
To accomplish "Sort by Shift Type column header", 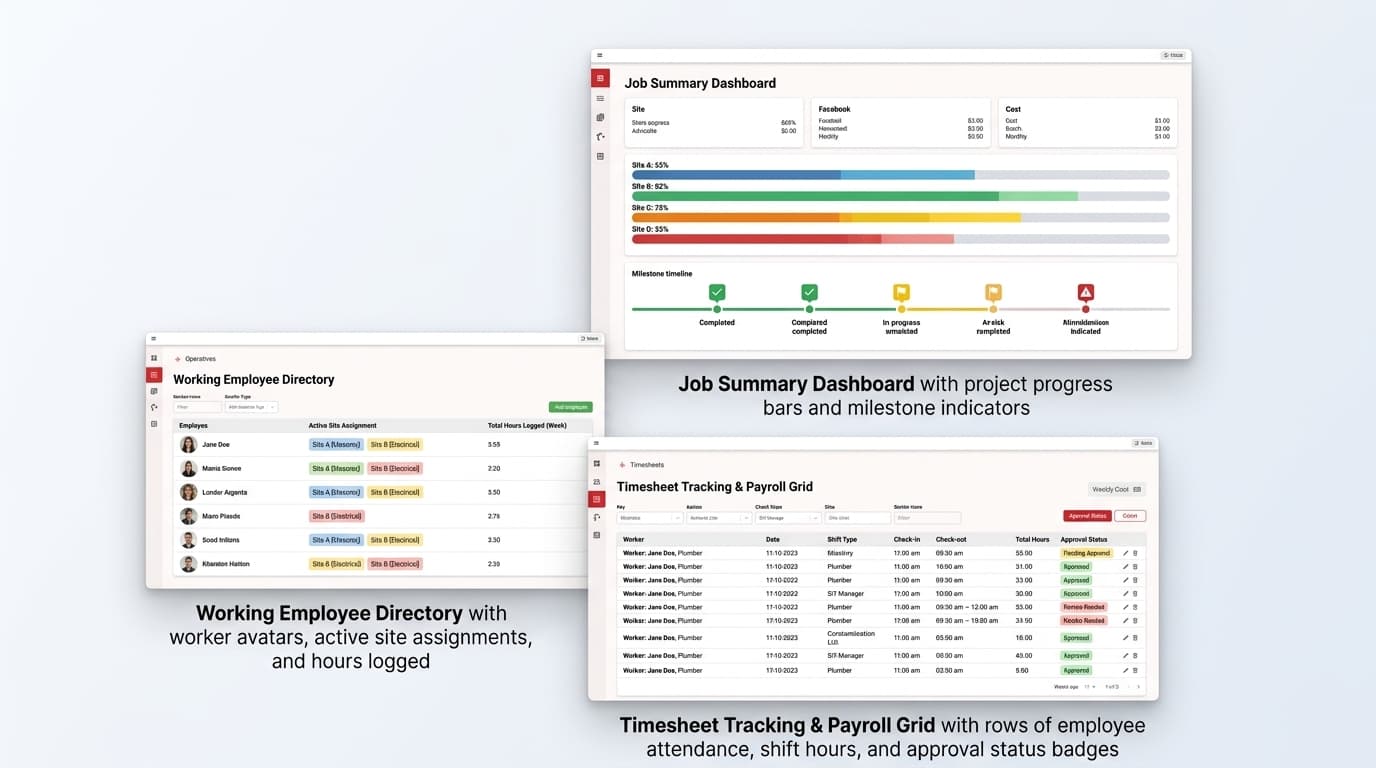I will pos(842,539).
